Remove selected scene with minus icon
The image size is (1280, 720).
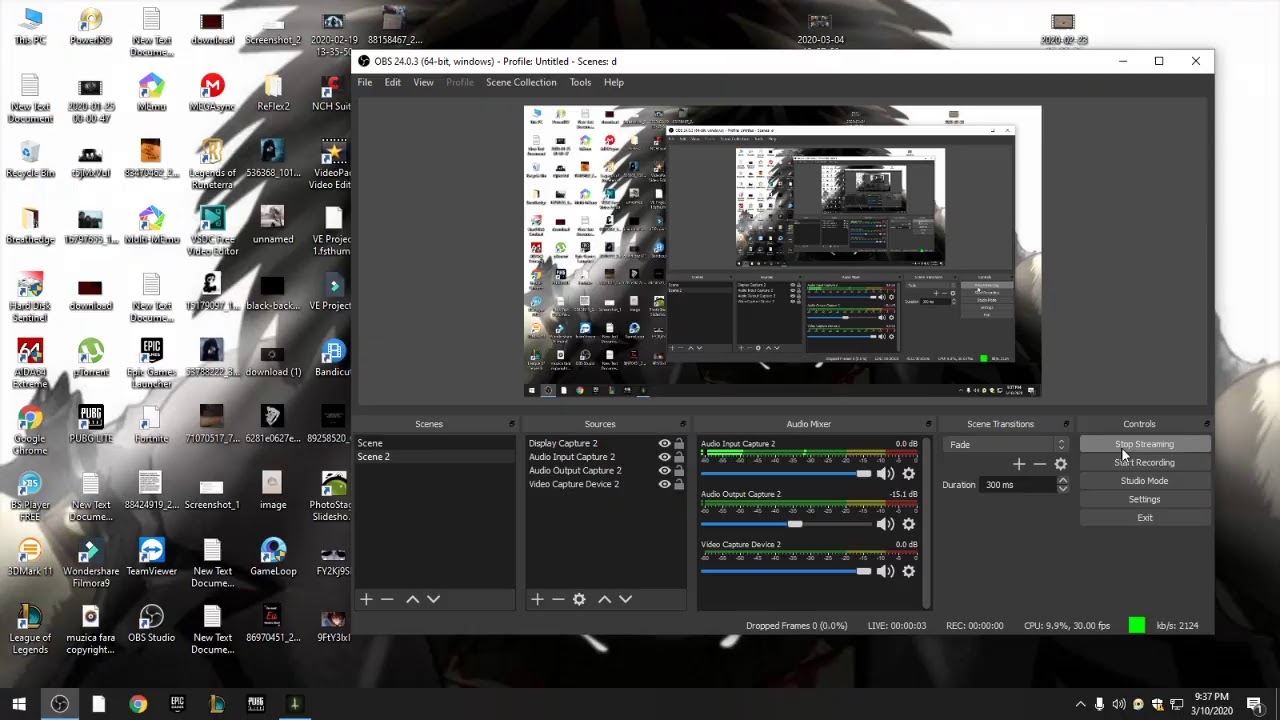tap(387, 599)
